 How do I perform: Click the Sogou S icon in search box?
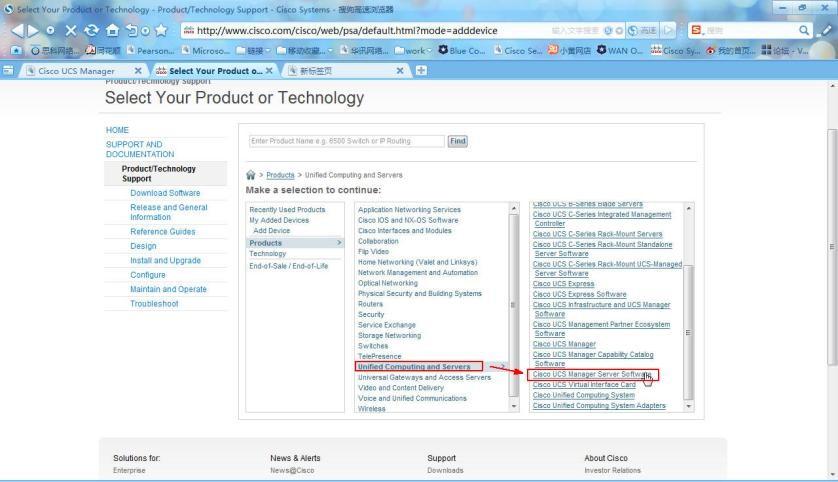(x=696, y=30)
